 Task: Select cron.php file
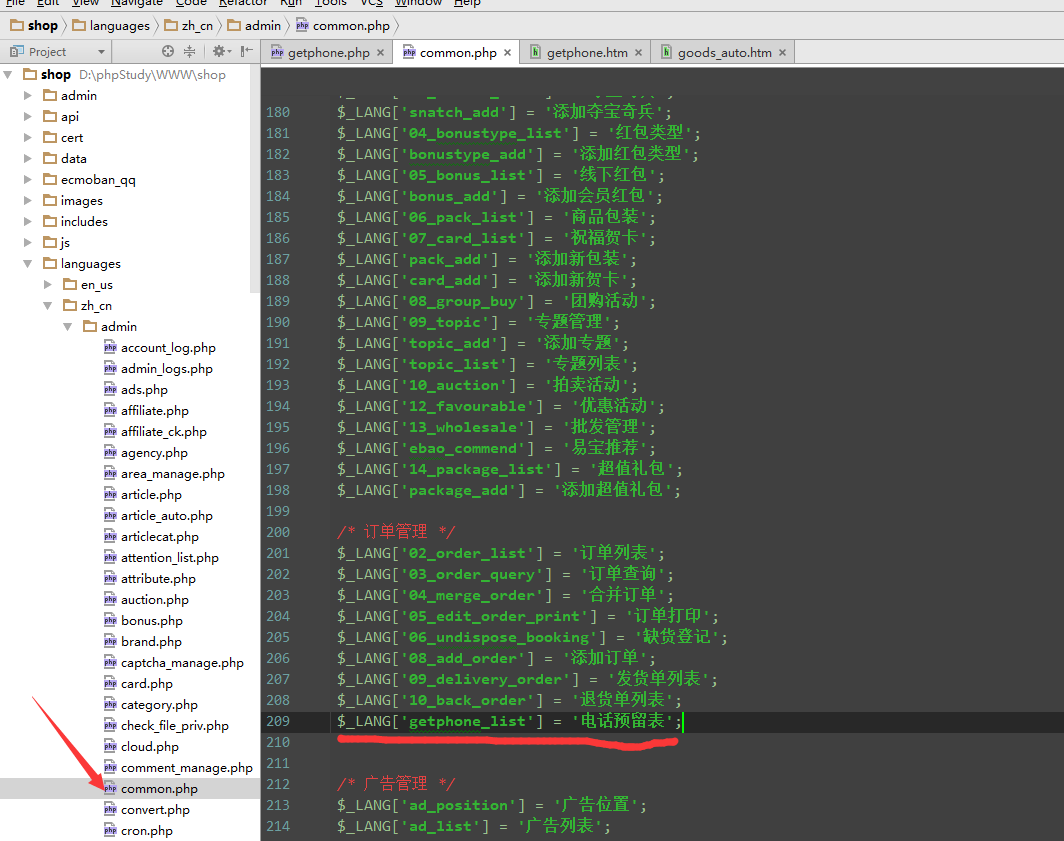click(x=147, y=831)
